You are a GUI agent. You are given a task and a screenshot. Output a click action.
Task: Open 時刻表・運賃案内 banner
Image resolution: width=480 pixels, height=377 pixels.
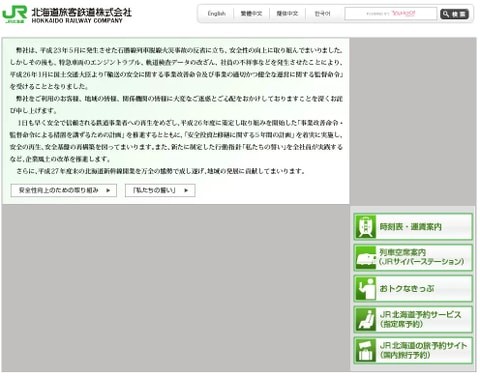point(413,227)
